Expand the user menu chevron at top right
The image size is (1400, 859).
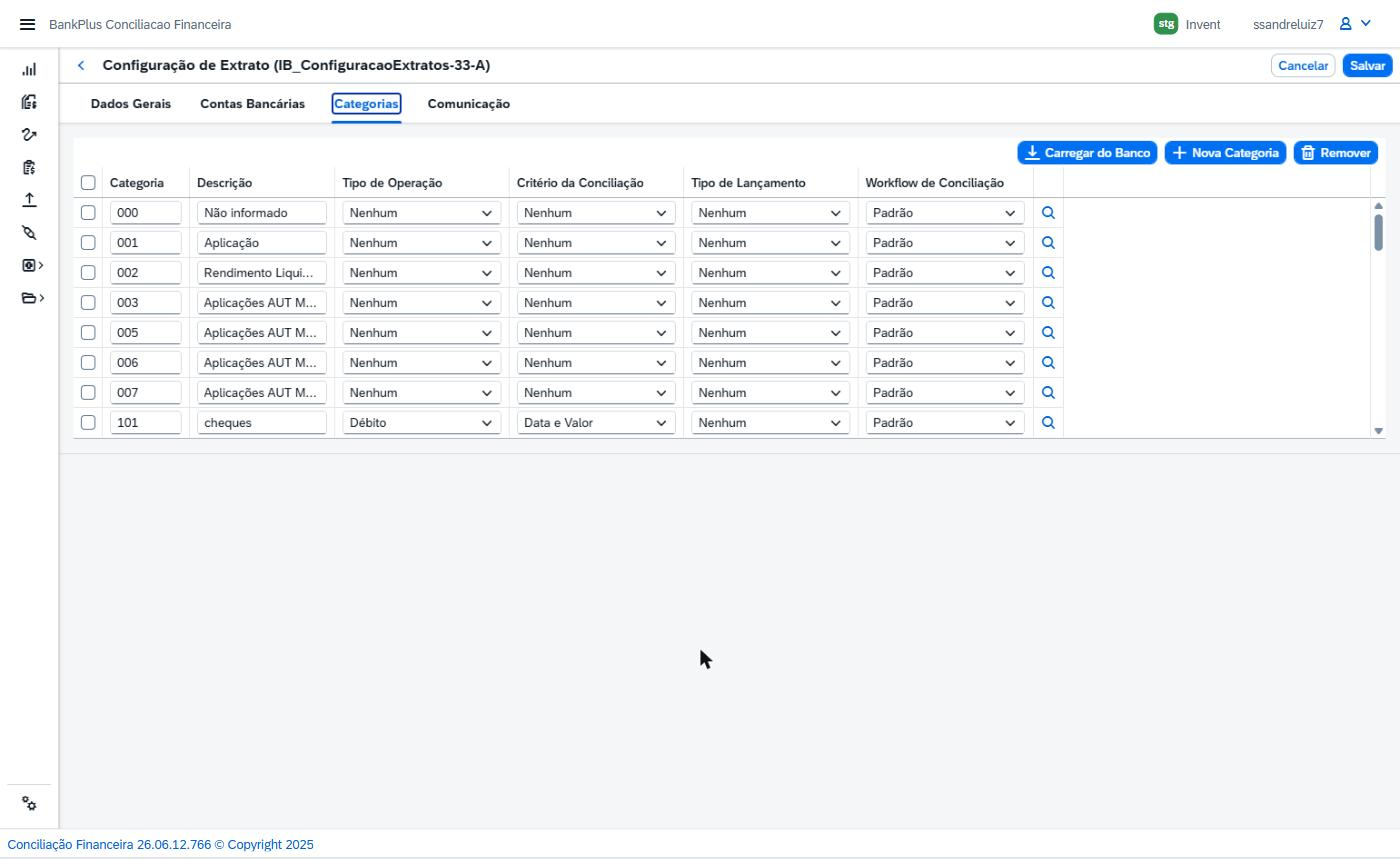(1366, 24)
